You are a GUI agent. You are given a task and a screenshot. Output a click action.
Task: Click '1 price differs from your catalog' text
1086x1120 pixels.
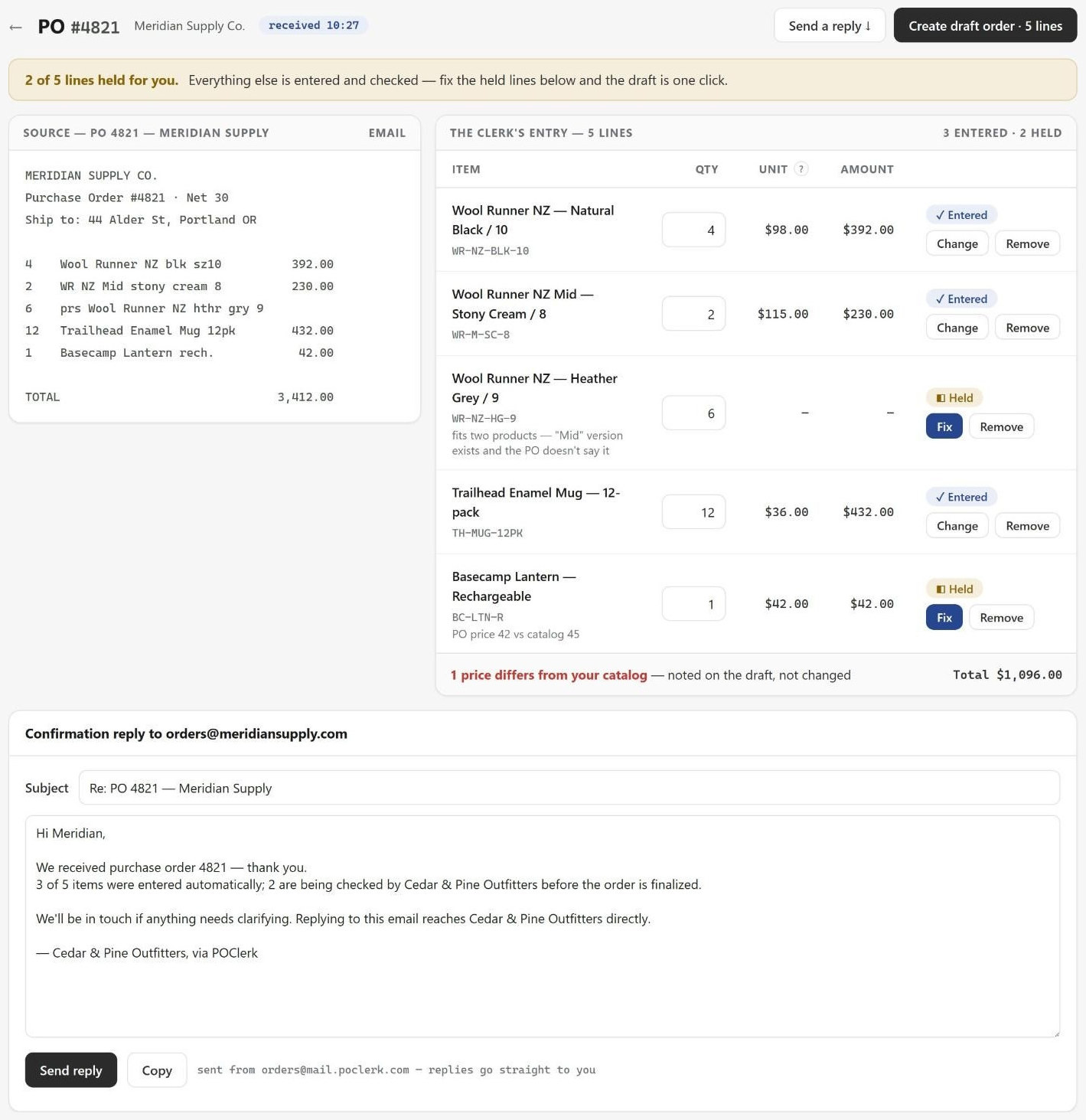pos(549,675)
